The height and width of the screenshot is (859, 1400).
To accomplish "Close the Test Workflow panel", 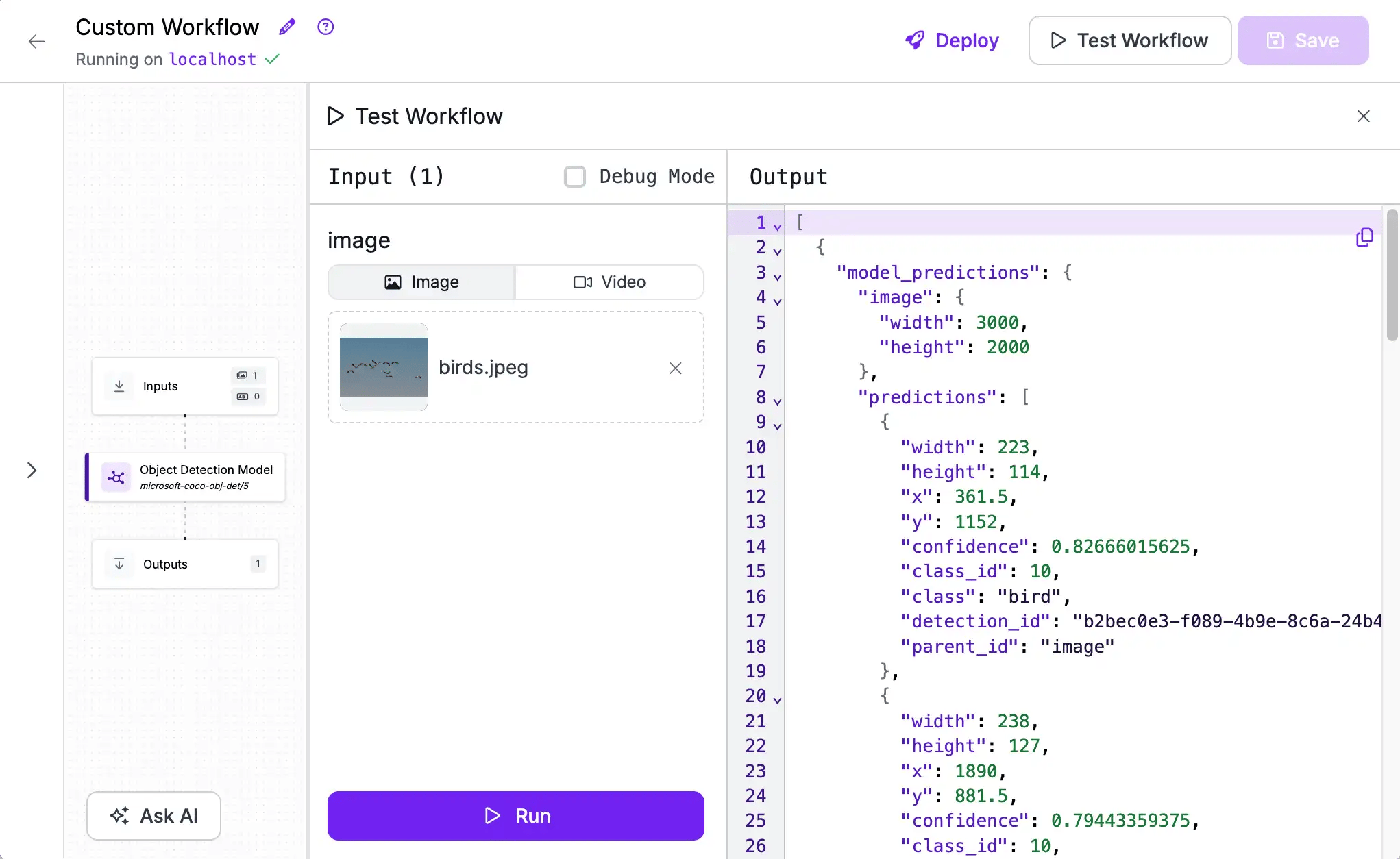I will [1364, 116].
